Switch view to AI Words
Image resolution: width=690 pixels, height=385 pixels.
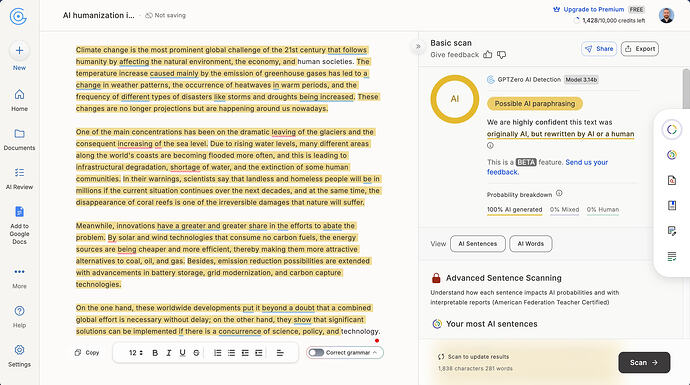click(x=531, y=244)
